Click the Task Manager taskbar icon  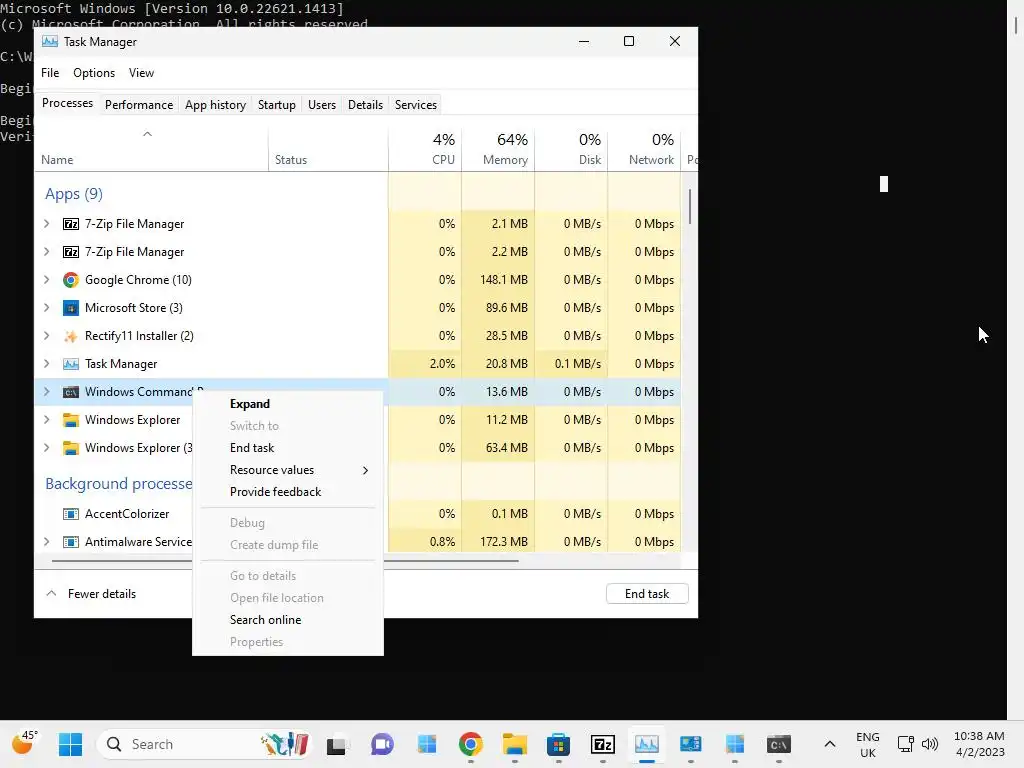point(647,744)
